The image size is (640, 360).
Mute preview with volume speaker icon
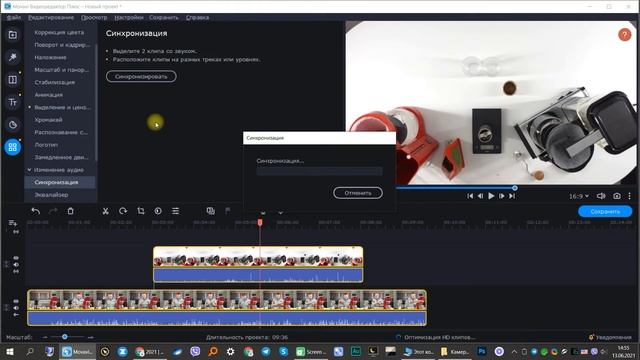click(x=601, y=196)
